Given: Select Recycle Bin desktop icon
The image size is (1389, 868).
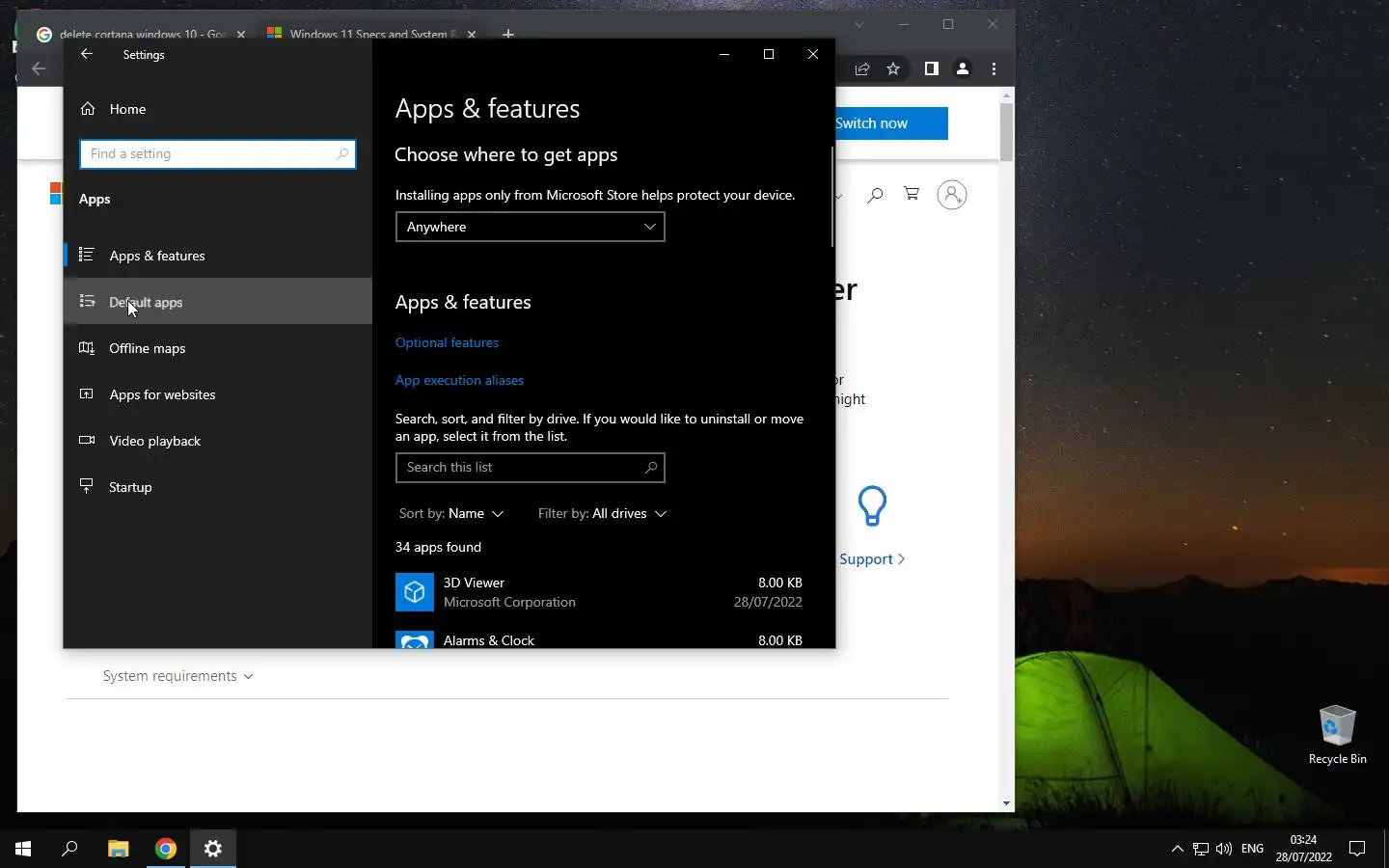Looking at the screenshot, I should [x=1337, y=734].
